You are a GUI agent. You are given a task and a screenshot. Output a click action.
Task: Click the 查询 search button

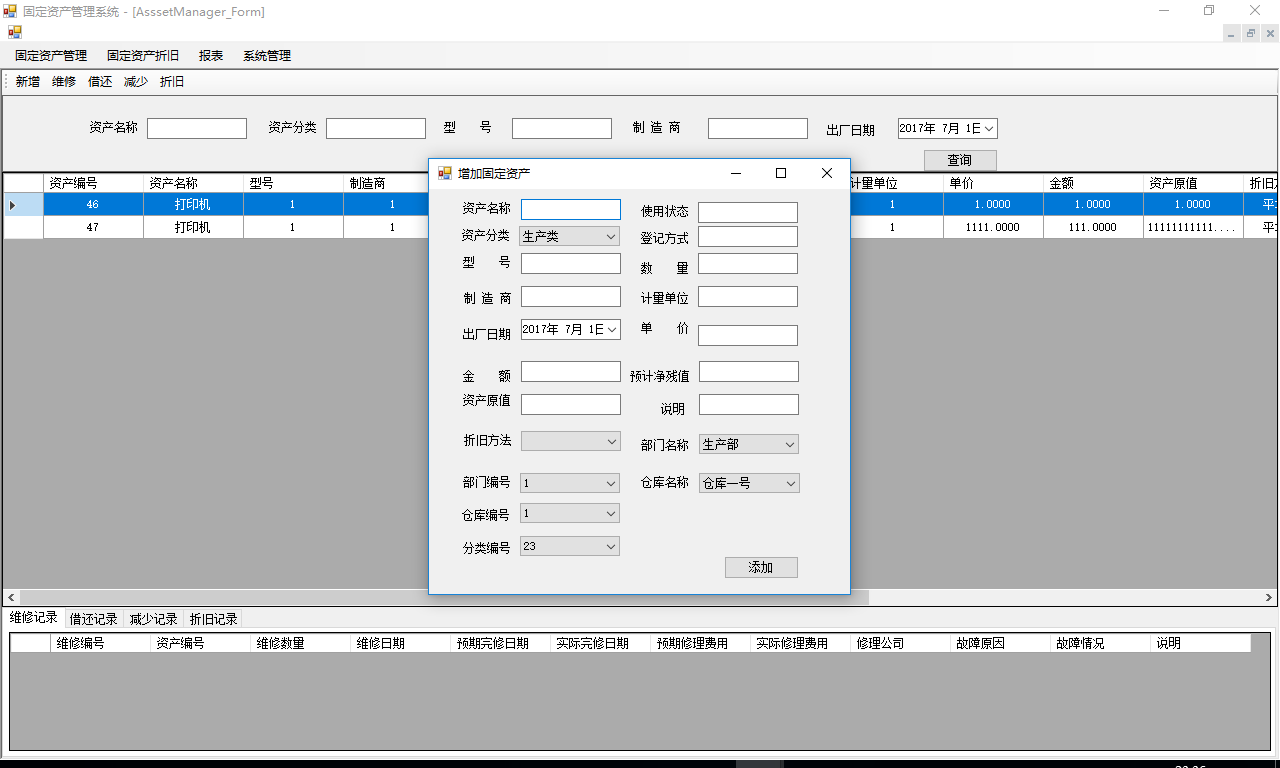(960, 160)
